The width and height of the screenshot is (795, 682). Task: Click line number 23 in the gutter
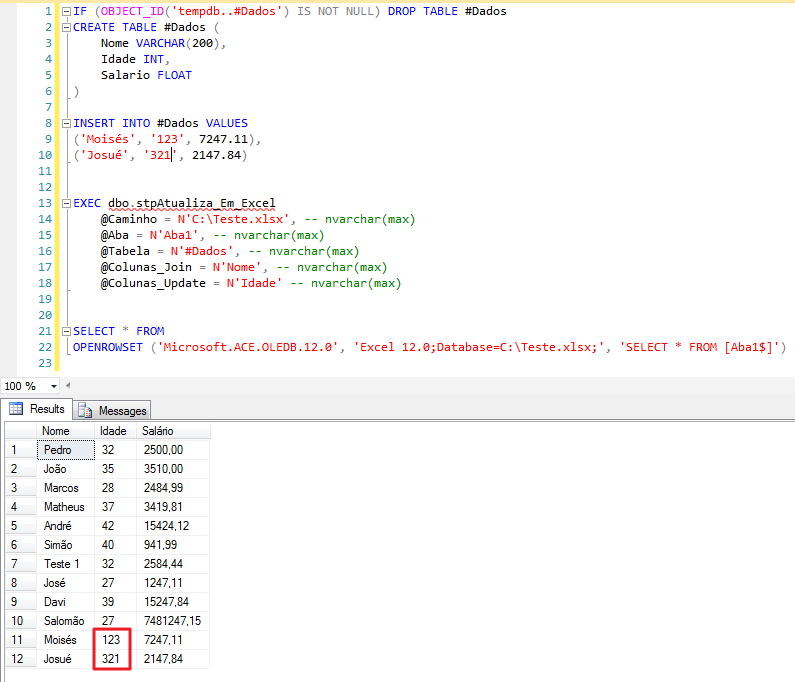click(45, 363)
